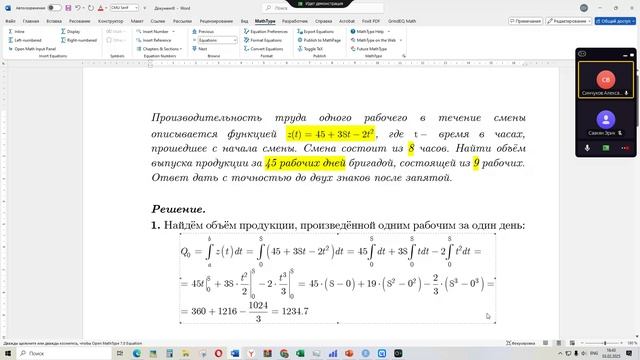Viewport: 640px width, 360px height.
Task: Click the Word search box
Action: click(322, 8)
